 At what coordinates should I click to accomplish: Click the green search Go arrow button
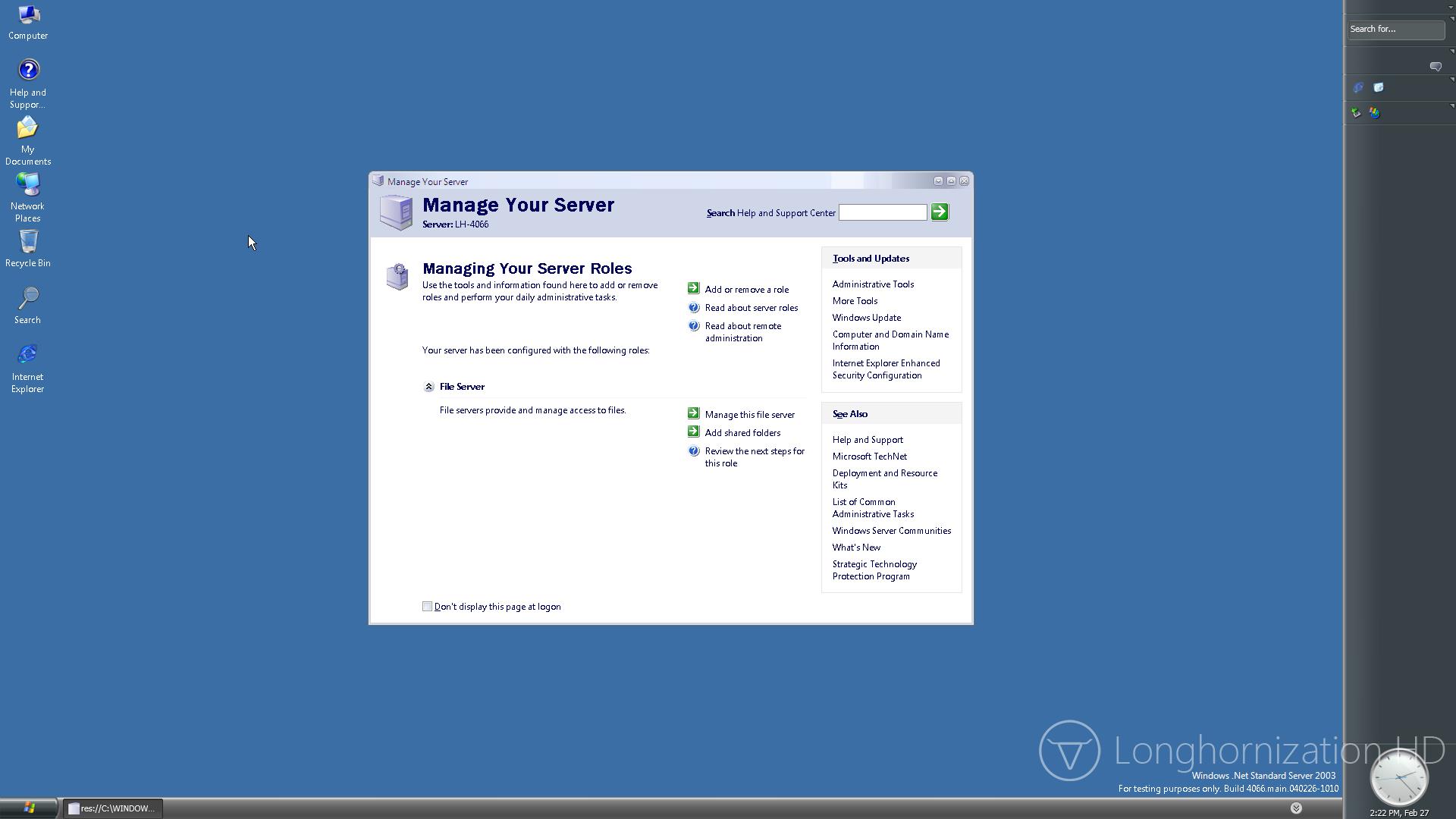(x=940, y=212)
